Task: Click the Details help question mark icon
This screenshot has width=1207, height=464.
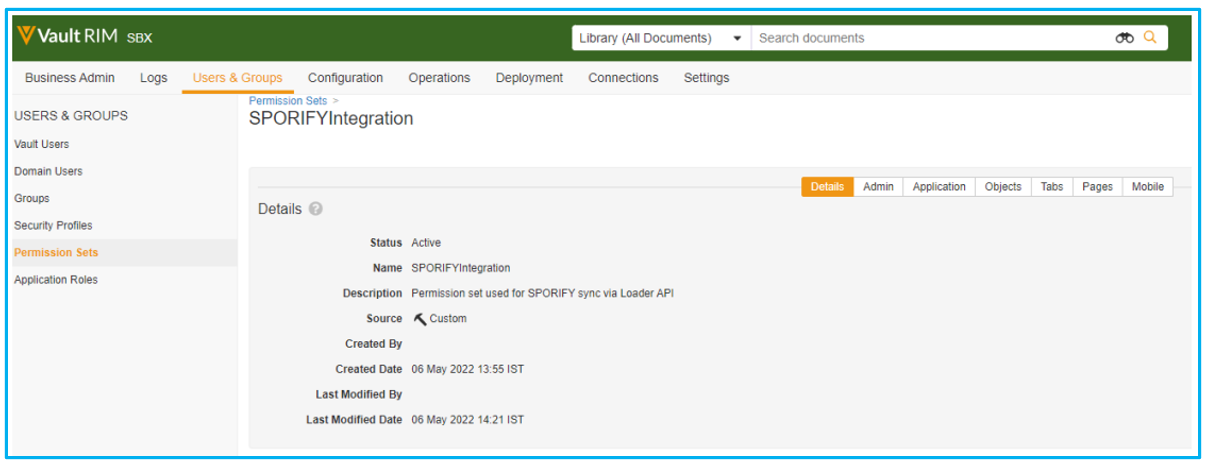Action: (316, 209)
